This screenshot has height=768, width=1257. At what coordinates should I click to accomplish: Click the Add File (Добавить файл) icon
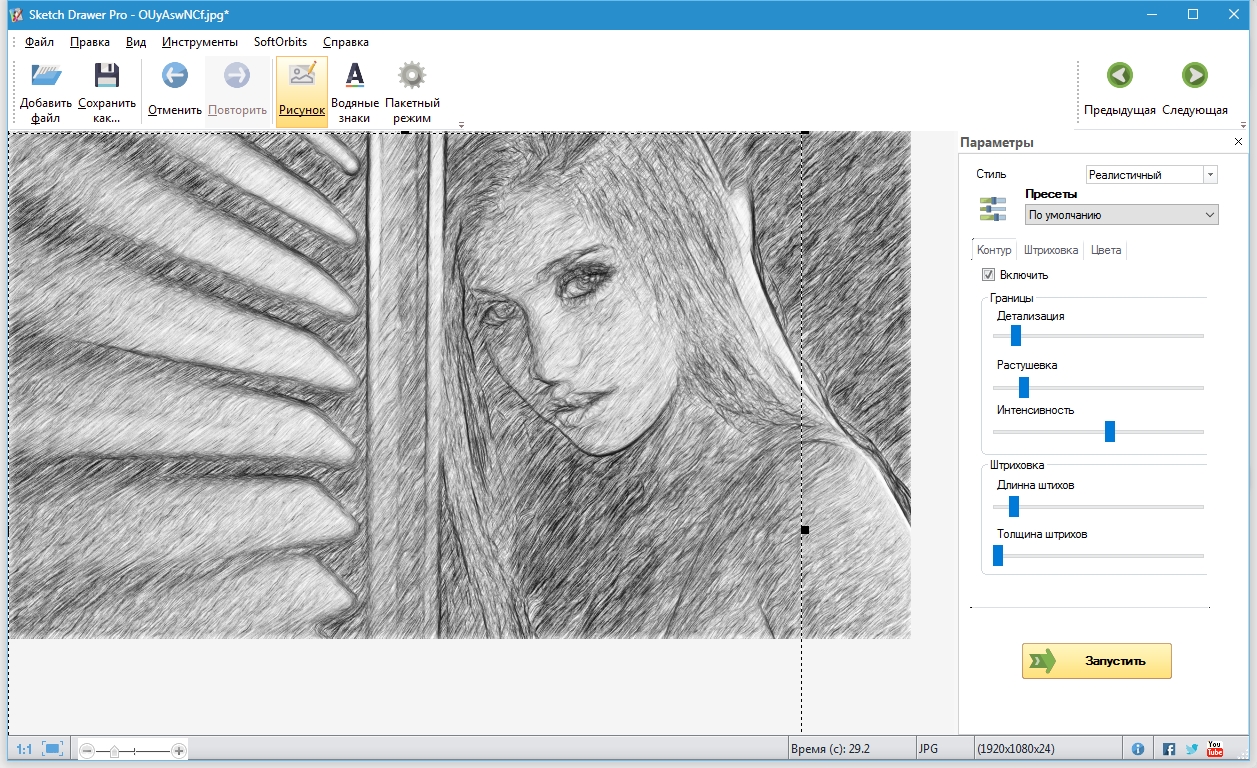(46, 76)
